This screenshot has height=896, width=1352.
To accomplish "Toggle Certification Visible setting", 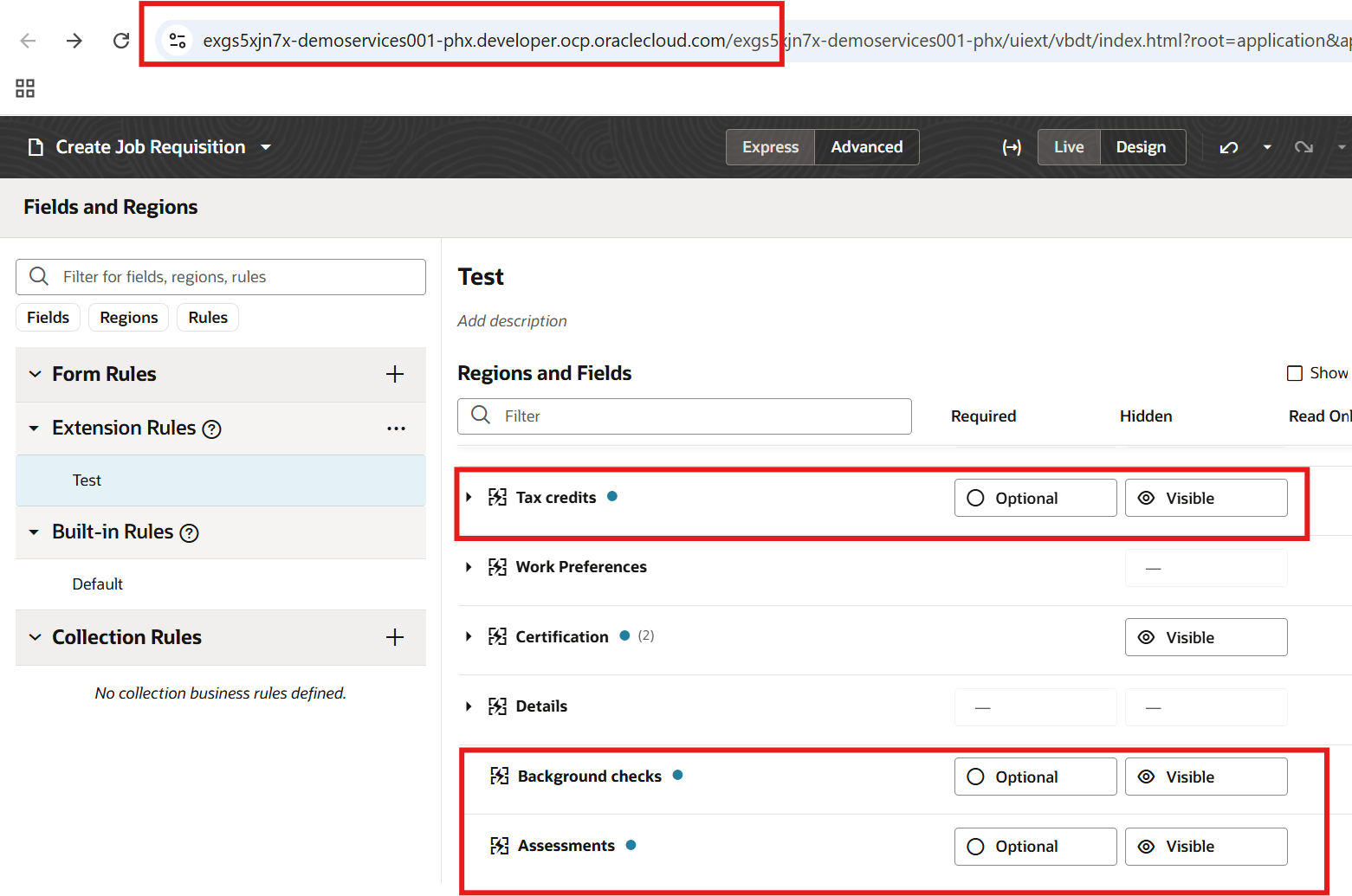I will point(1206,637).
